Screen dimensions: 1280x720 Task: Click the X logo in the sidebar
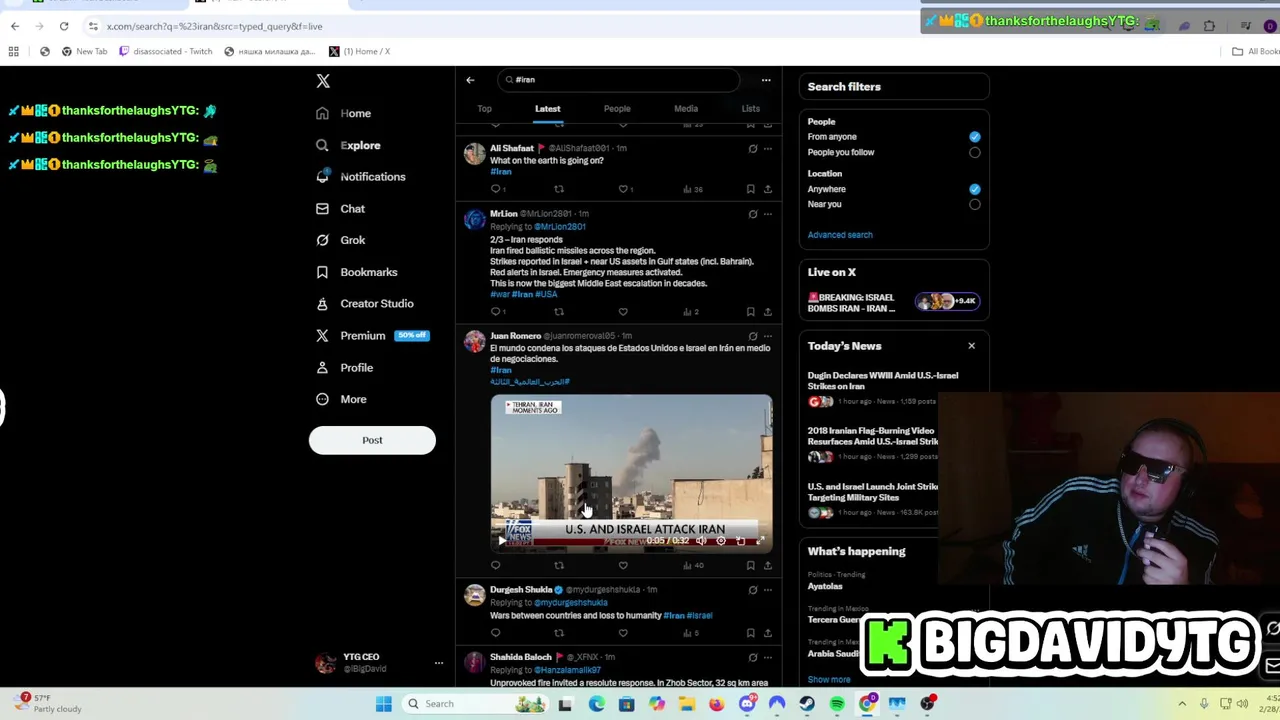click(323, 80)
